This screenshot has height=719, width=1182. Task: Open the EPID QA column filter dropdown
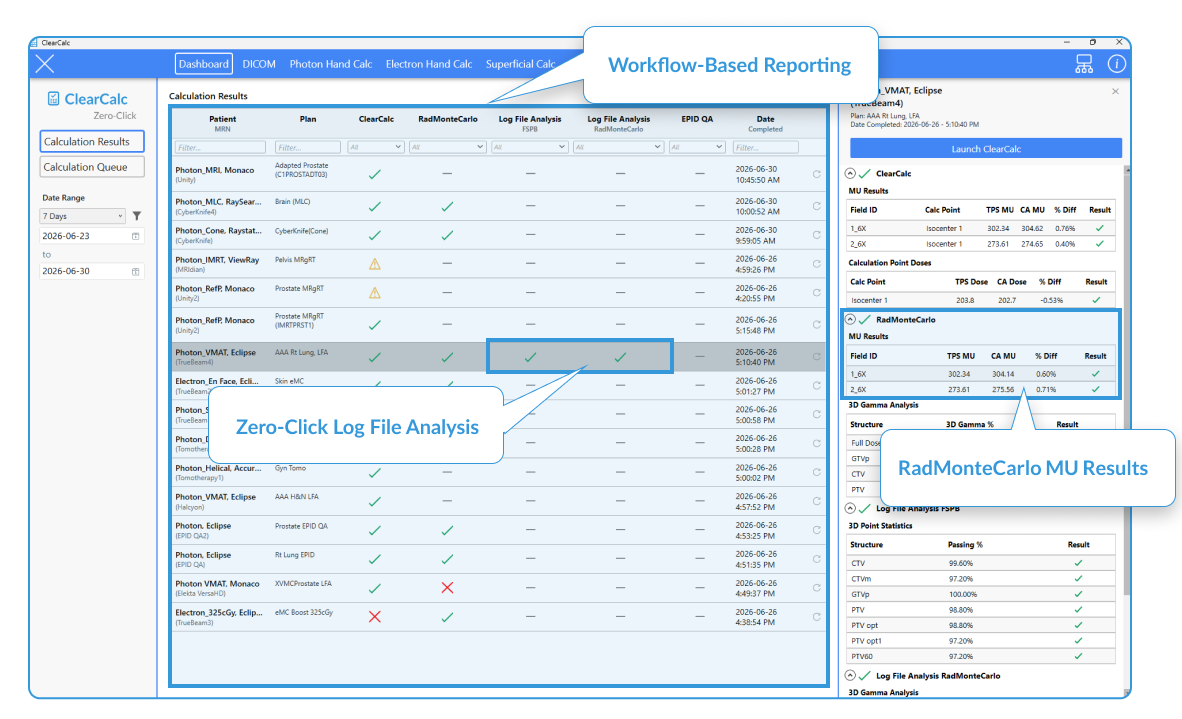[697, 147]
